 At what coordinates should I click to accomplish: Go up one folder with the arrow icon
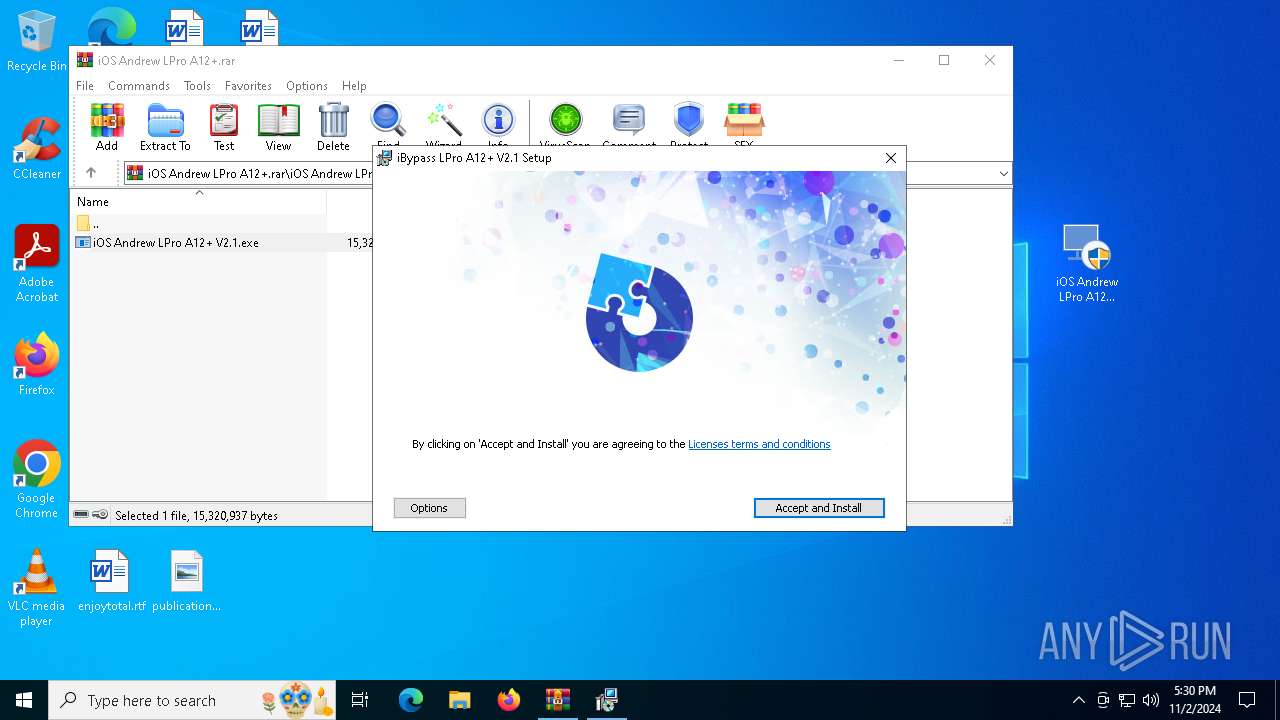(91, 173)
